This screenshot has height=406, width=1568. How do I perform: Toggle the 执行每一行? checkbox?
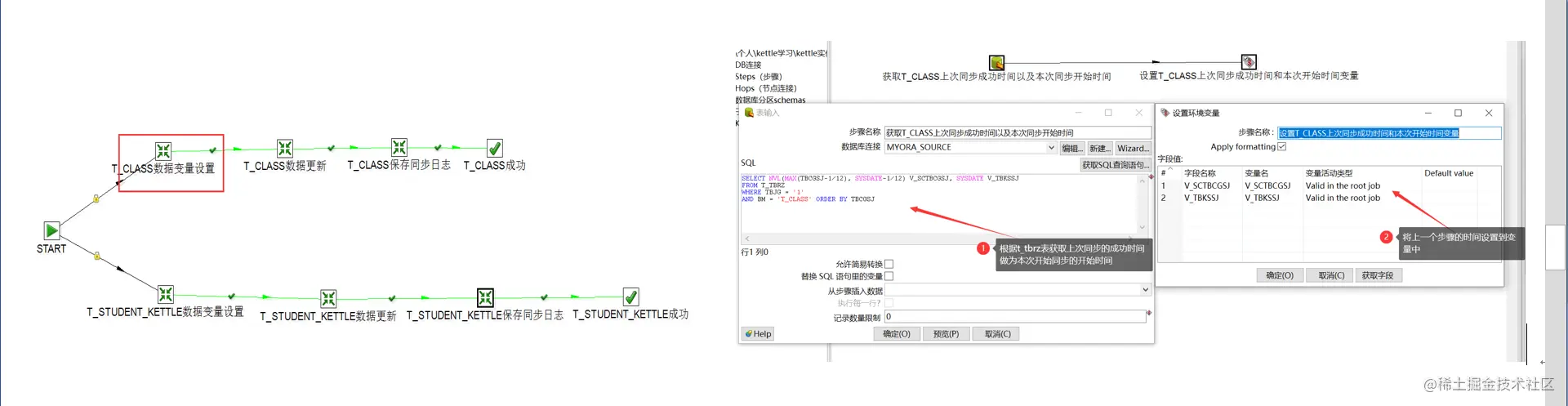point(889,303)
